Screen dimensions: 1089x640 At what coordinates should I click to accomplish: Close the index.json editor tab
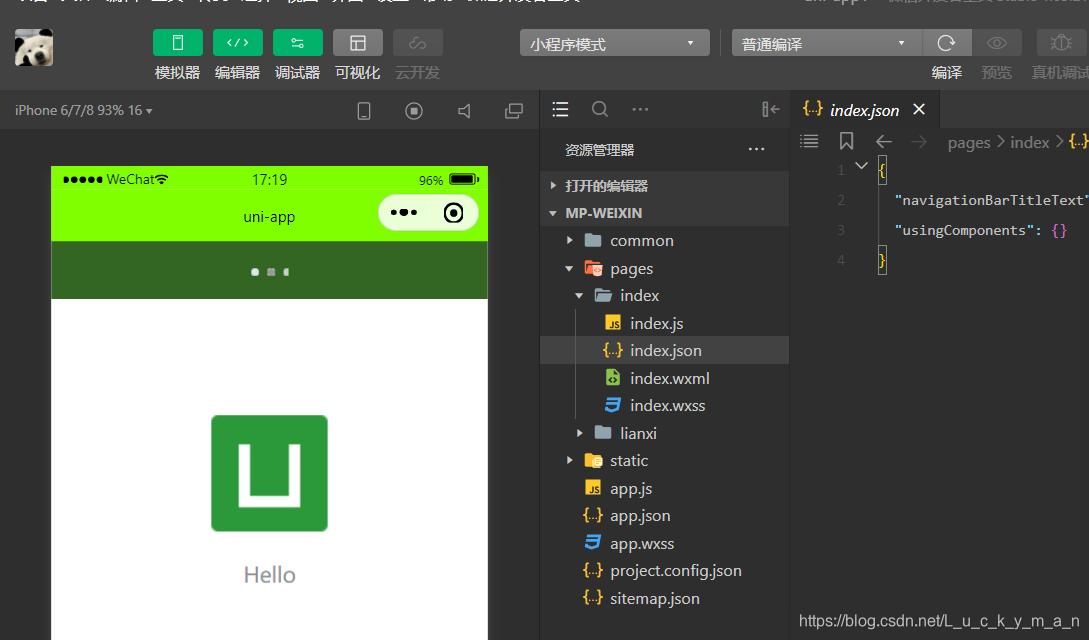coord(919,110)
